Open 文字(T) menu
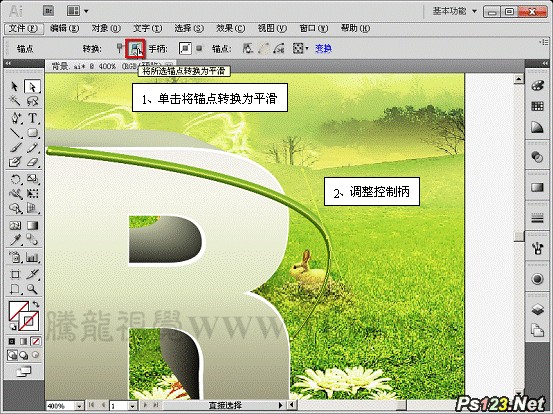 [x=147, y=29]
